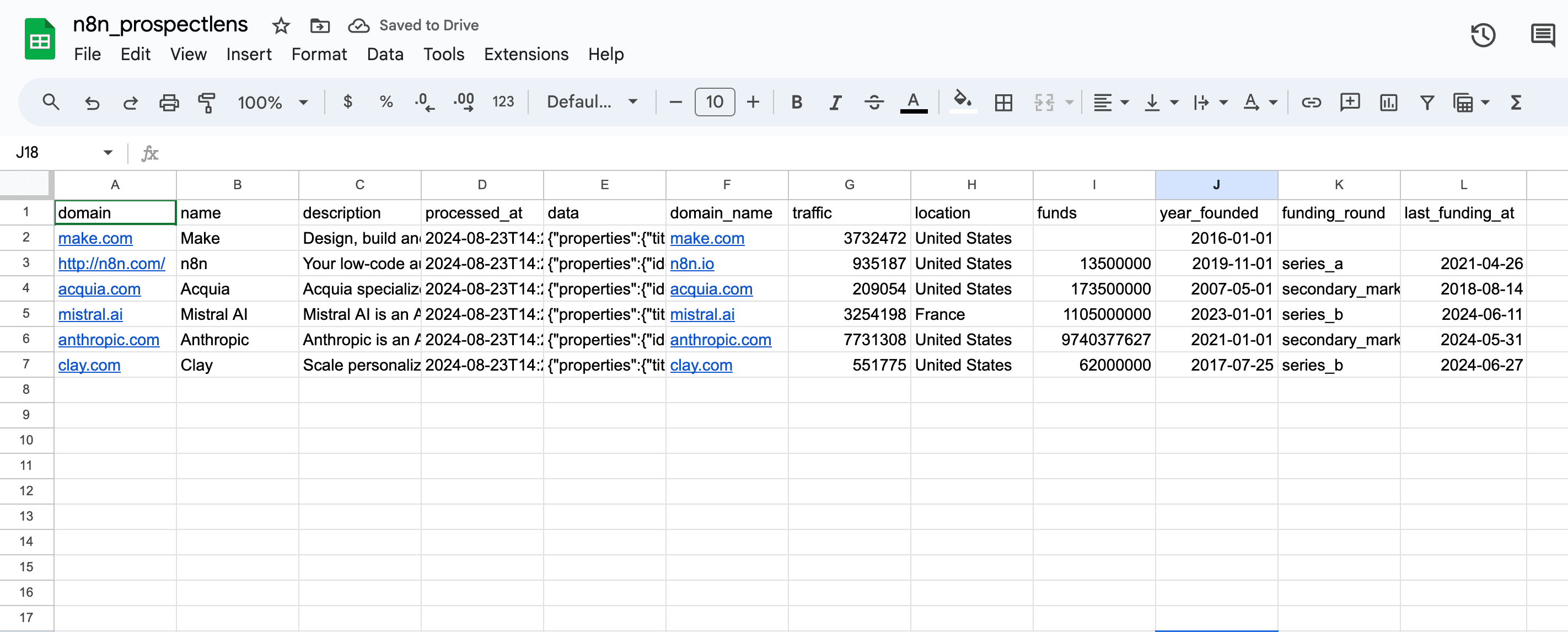Increase decimal places icon
Viewport: 1568px width, 632px height.
click(x=463, y=101)
